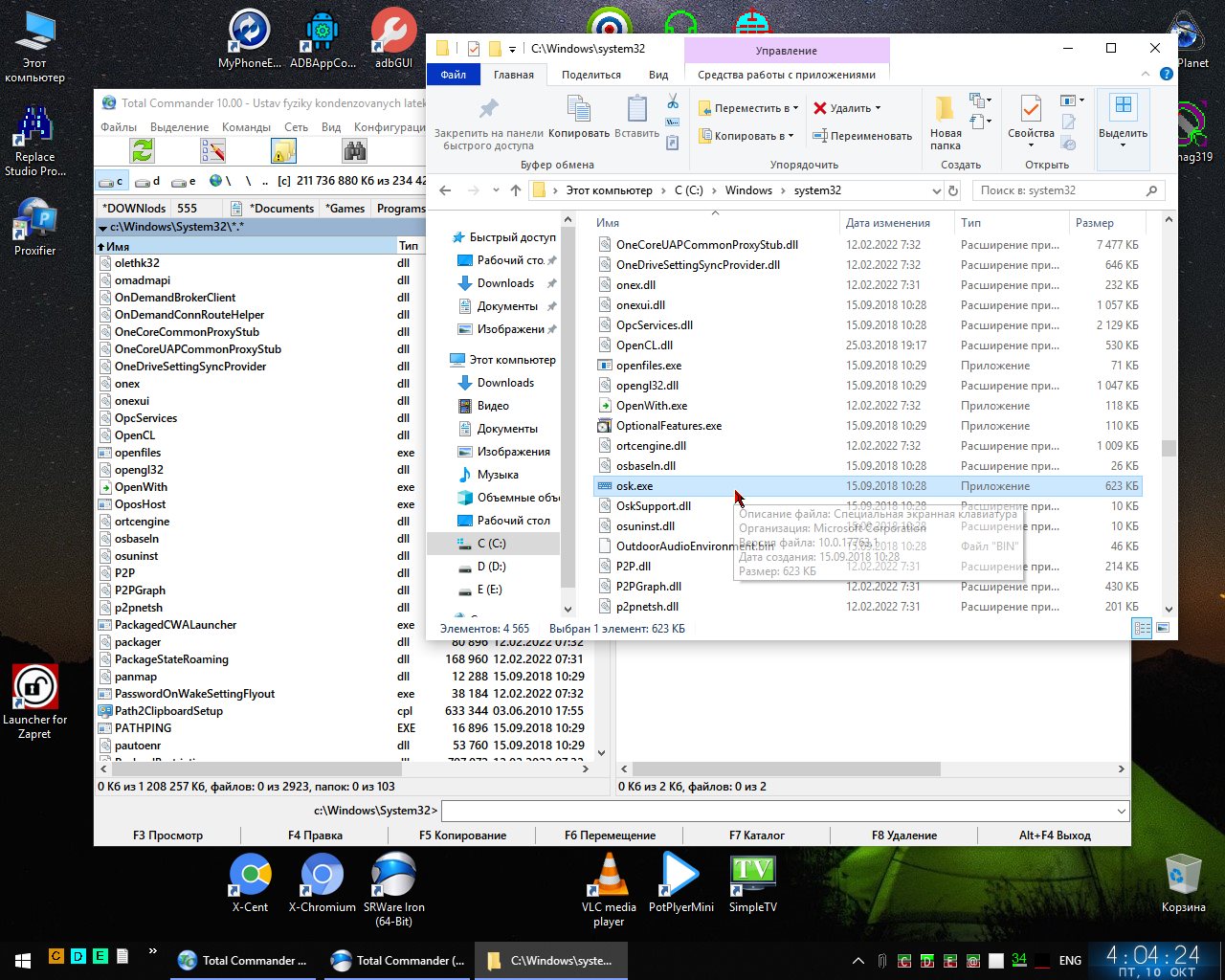Image resolution: width=1225 pixels, height=980 pixels.
Task: Click the multi-rename tool with red pencil
Action: (212, 150)
